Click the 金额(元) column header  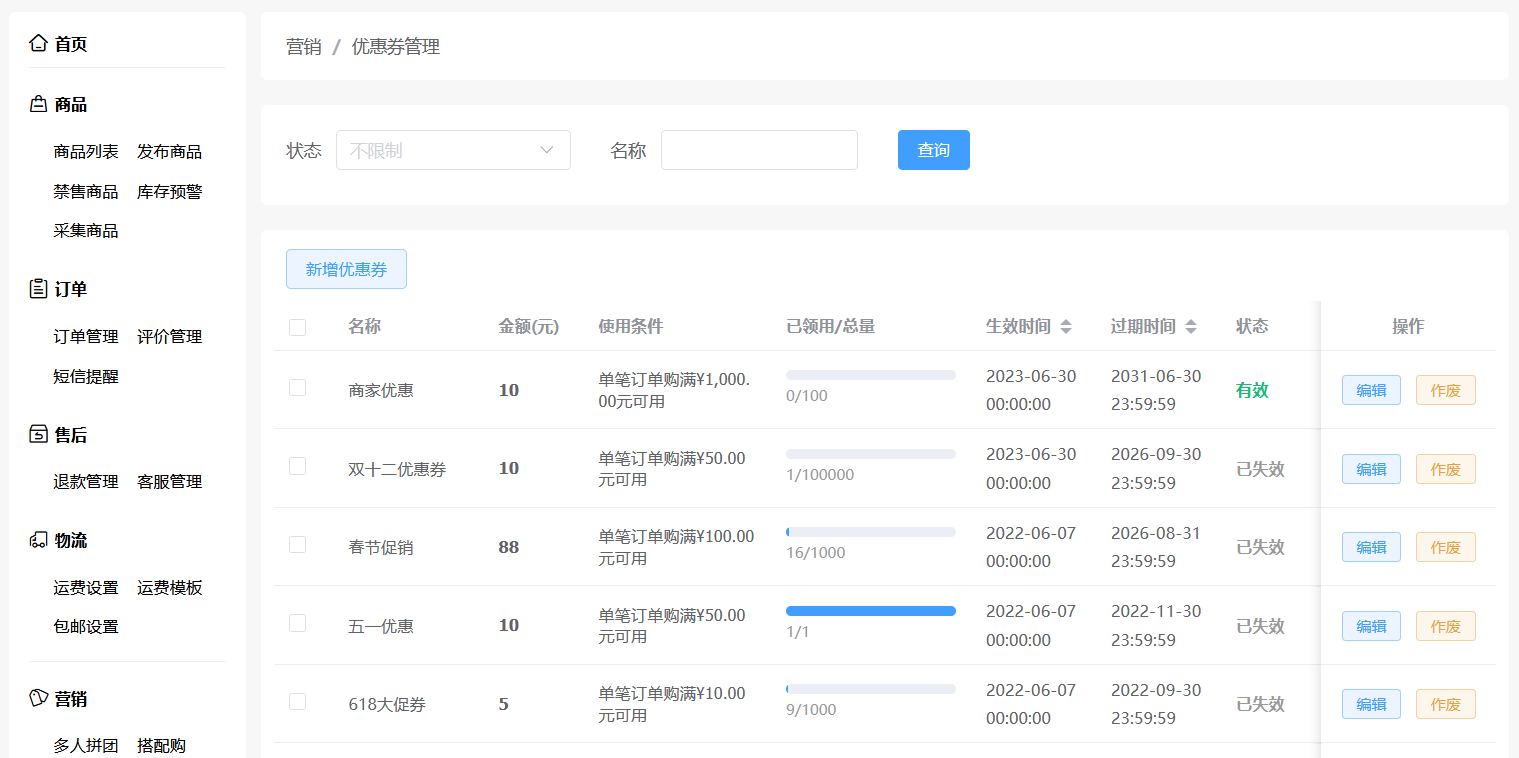(x=529, y=326)
